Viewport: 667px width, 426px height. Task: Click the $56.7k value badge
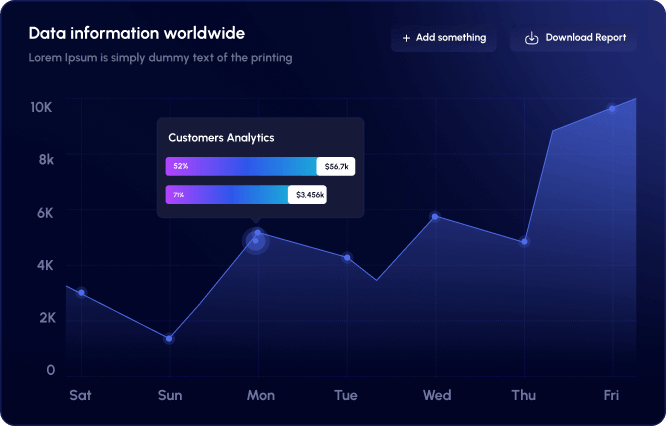(x=336, y=166)
